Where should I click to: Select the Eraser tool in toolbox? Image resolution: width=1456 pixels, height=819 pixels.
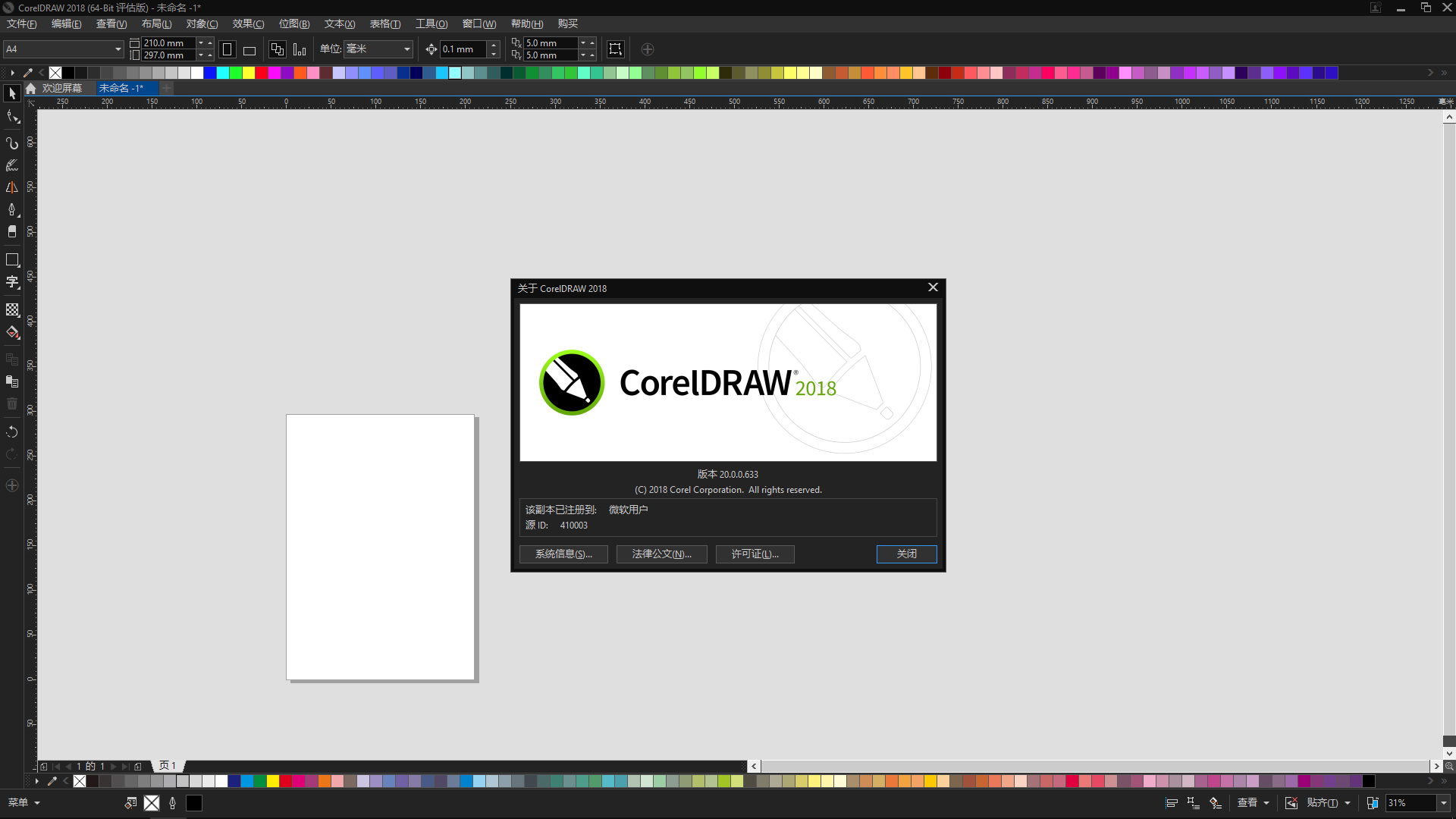click(12, 232)
